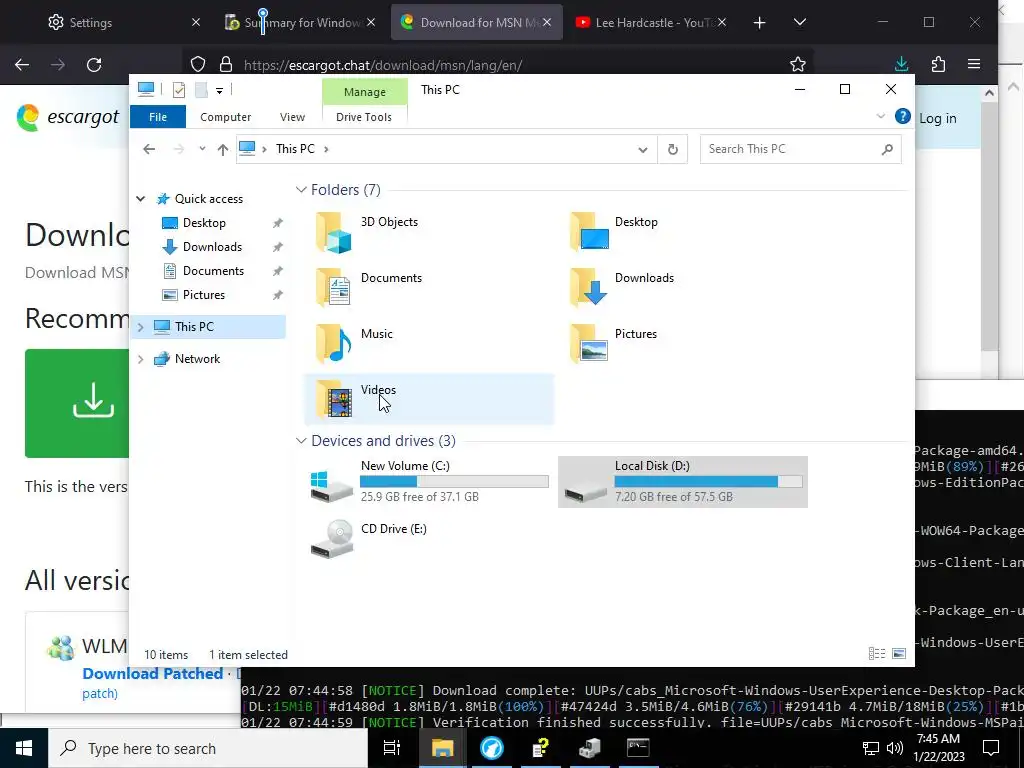Go back in the browser
This screenshot has width=1024, height=768.
pyautogui.click(x=22, y=65)
